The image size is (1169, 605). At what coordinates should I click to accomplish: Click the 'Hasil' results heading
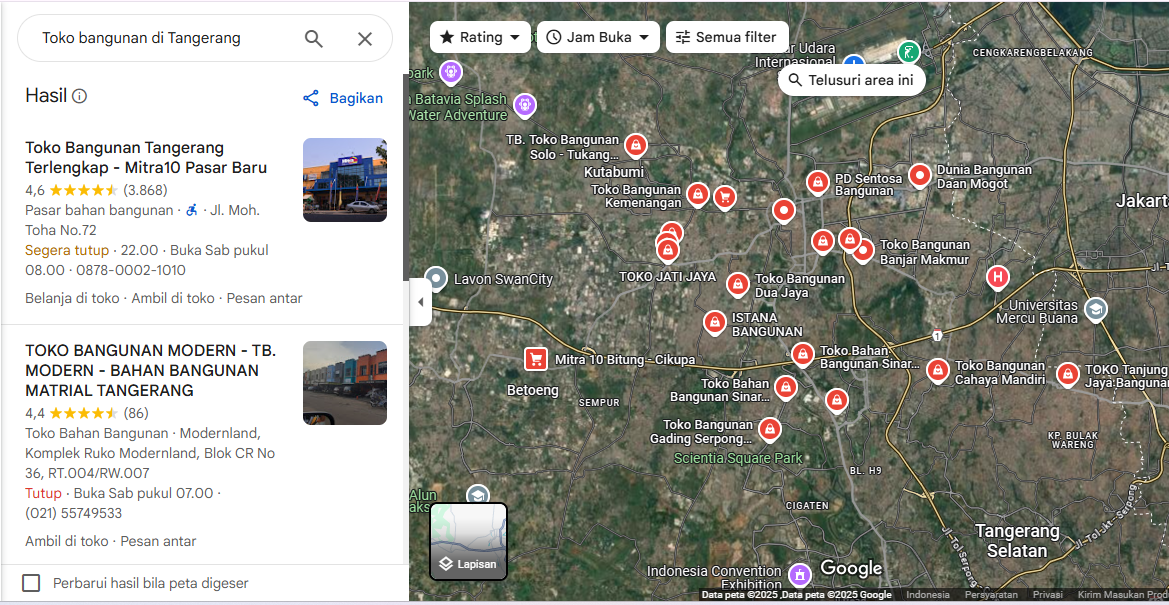(46, 95)
